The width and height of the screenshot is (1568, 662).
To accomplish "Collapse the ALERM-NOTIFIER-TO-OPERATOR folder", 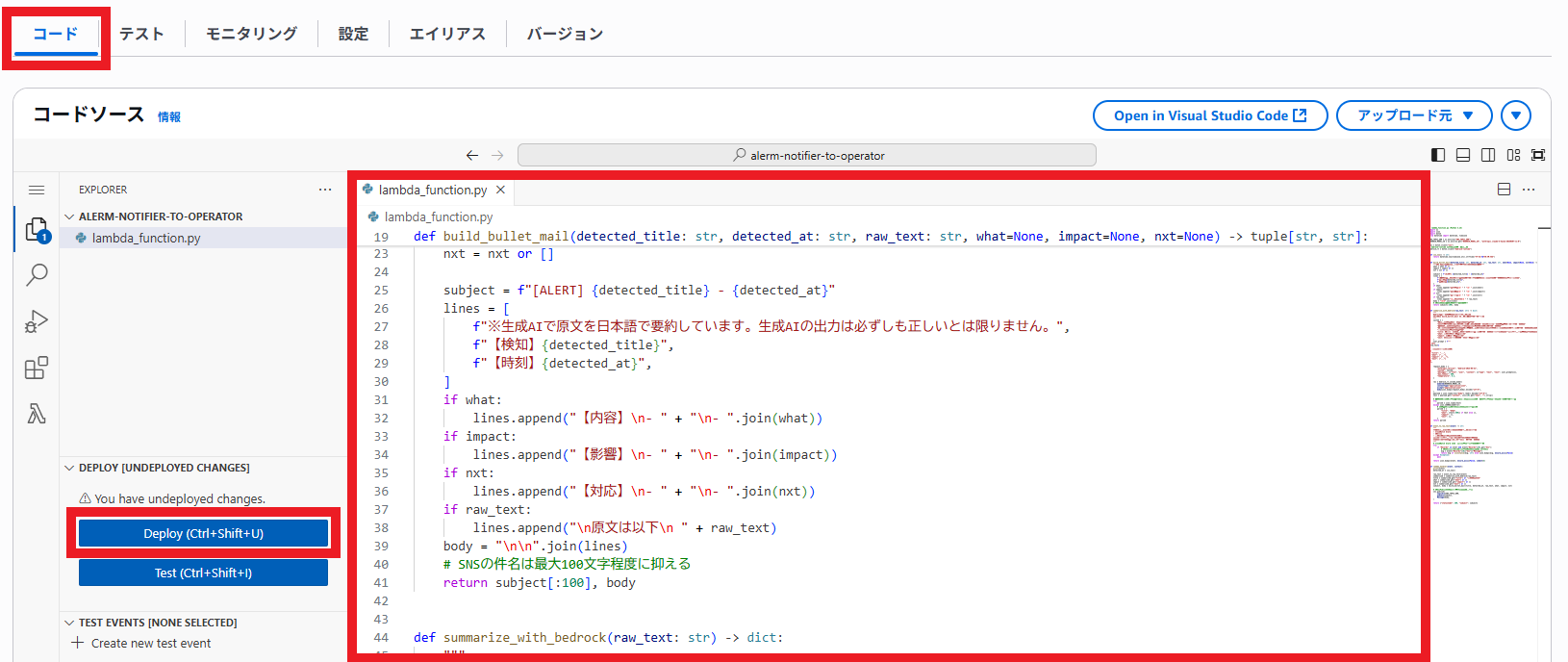I will pyautogui.click(x=69, y=216).
